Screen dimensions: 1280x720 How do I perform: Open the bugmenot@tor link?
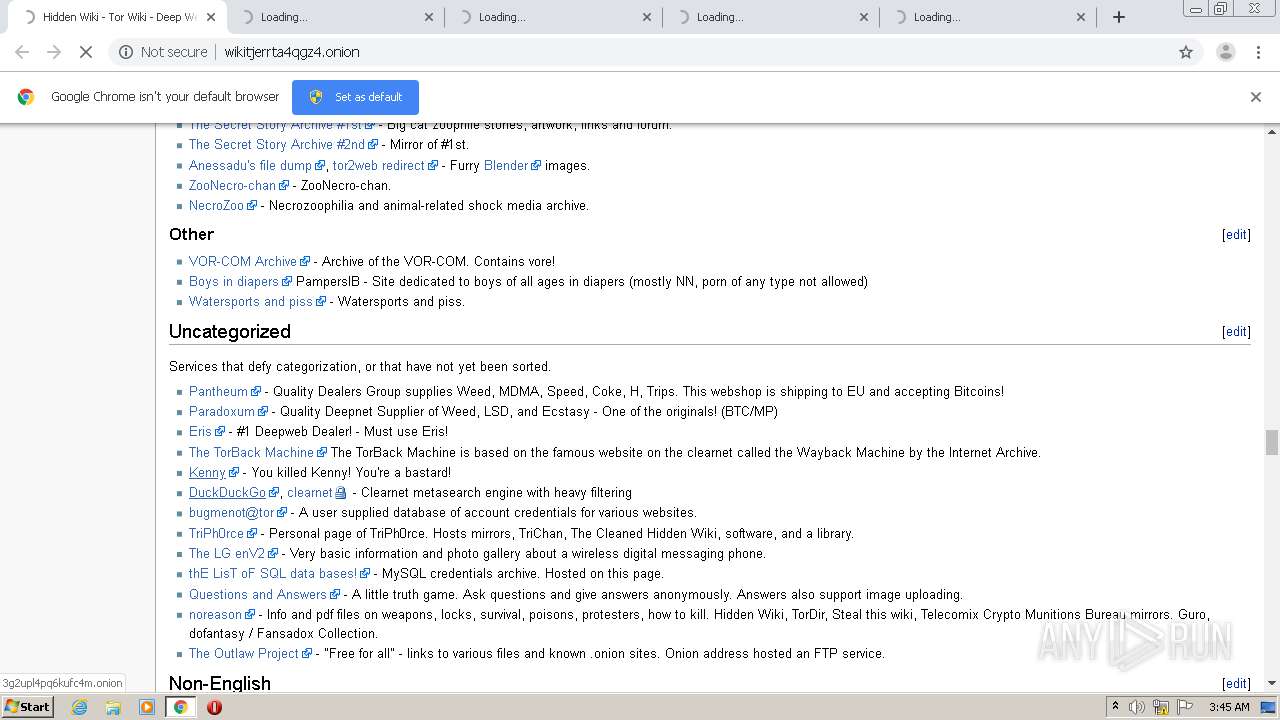point(231,513)
